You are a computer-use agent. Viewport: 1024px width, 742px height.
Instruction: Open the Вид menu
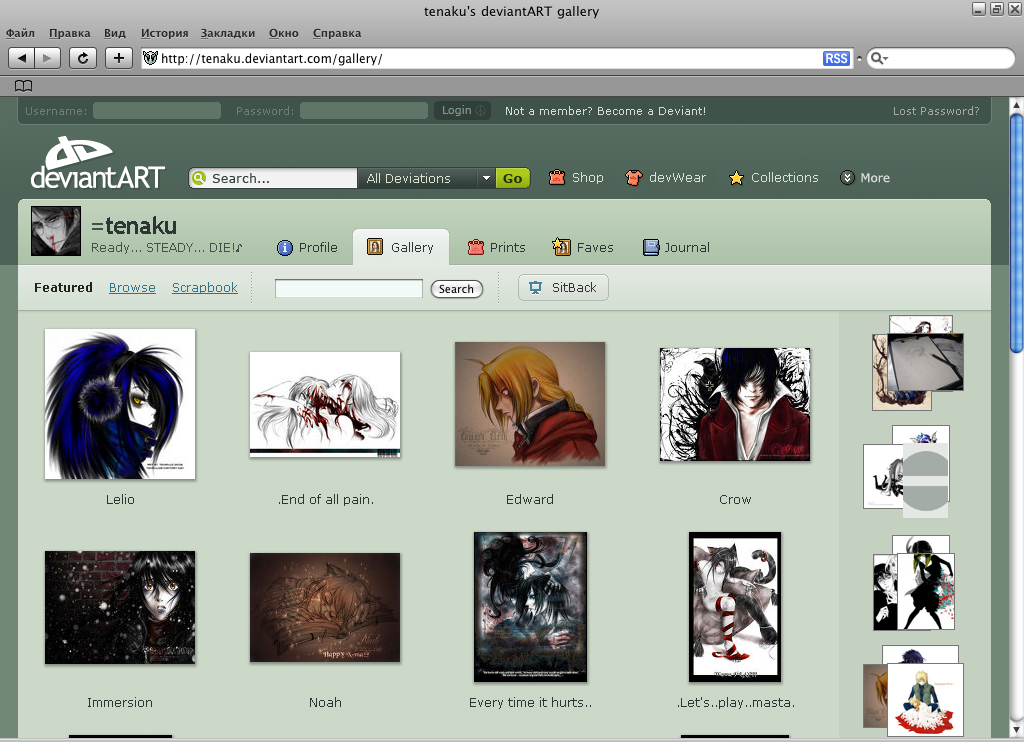114,33
